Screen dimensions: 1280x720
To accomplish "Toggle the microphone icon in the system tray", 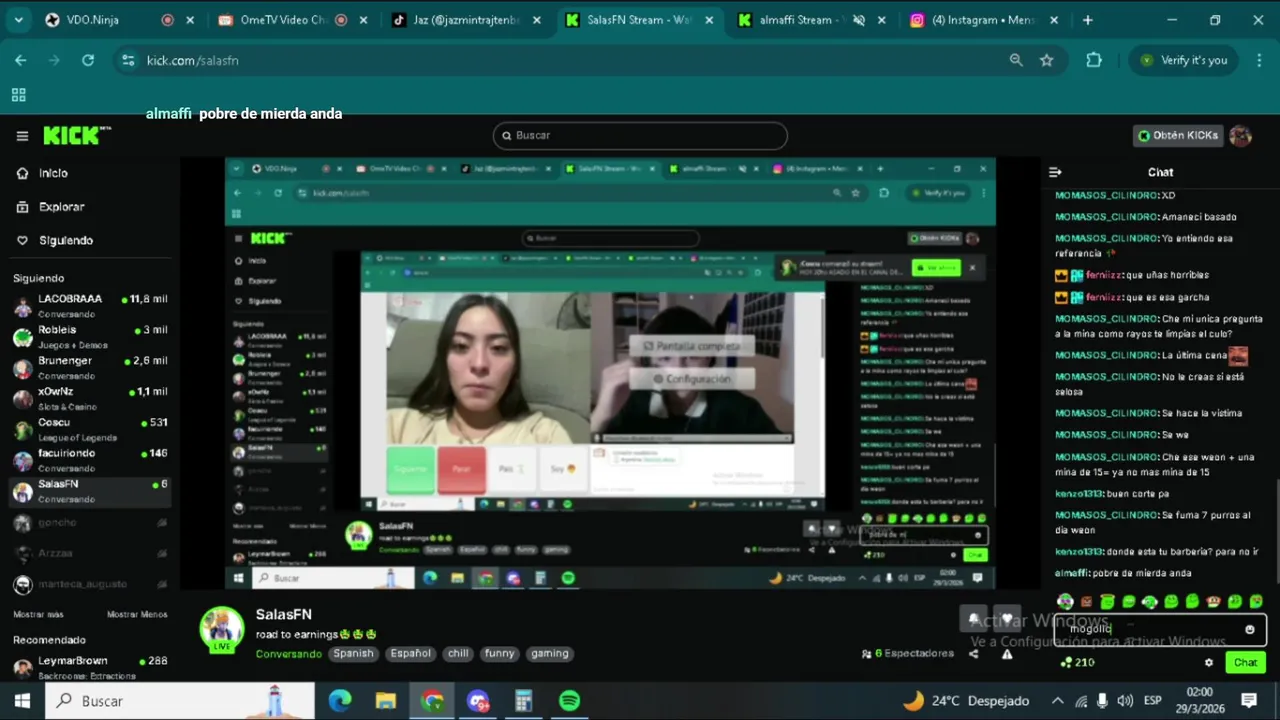I will click(x=1102, y=701).
